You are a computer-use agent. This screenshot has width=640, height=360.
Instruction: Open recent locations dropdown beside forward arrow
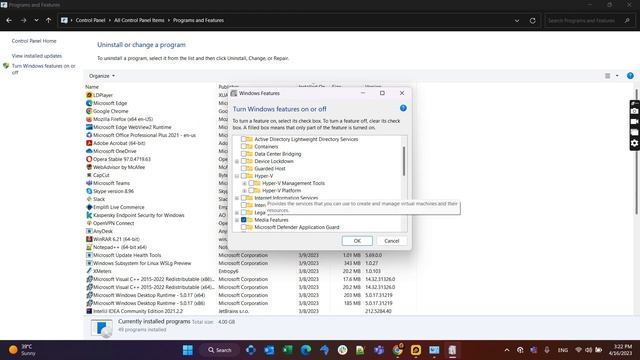[36, 20]
